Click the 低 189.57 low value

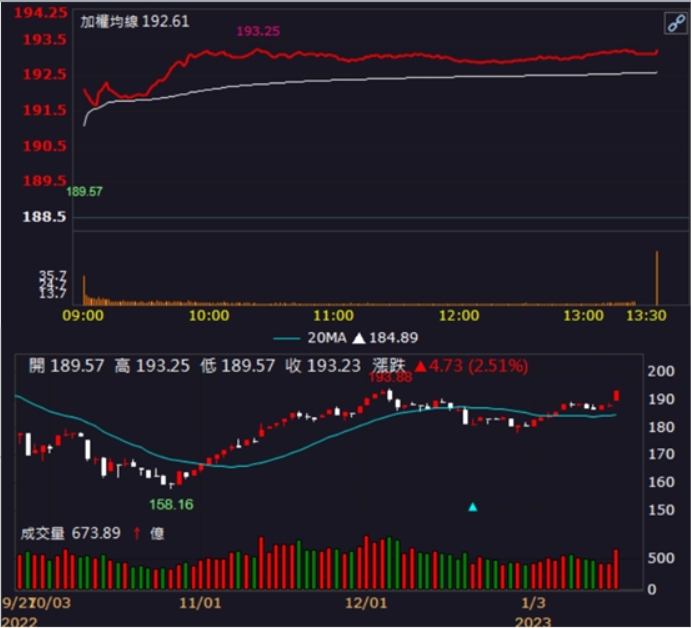(x=238, y=366)
